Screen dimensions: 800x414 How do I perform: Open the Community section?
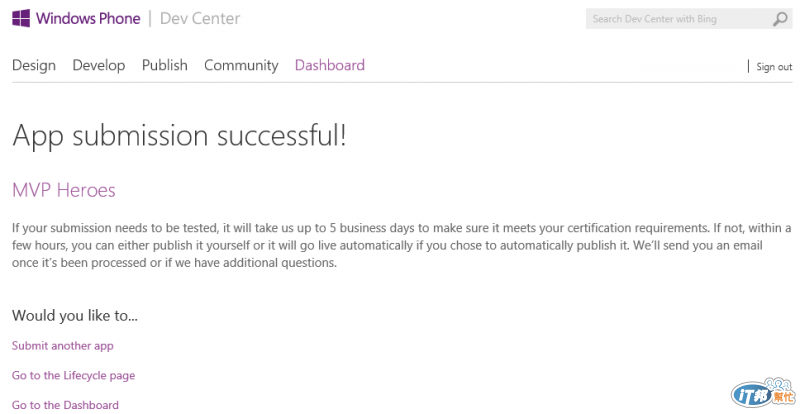click(241, 65)
